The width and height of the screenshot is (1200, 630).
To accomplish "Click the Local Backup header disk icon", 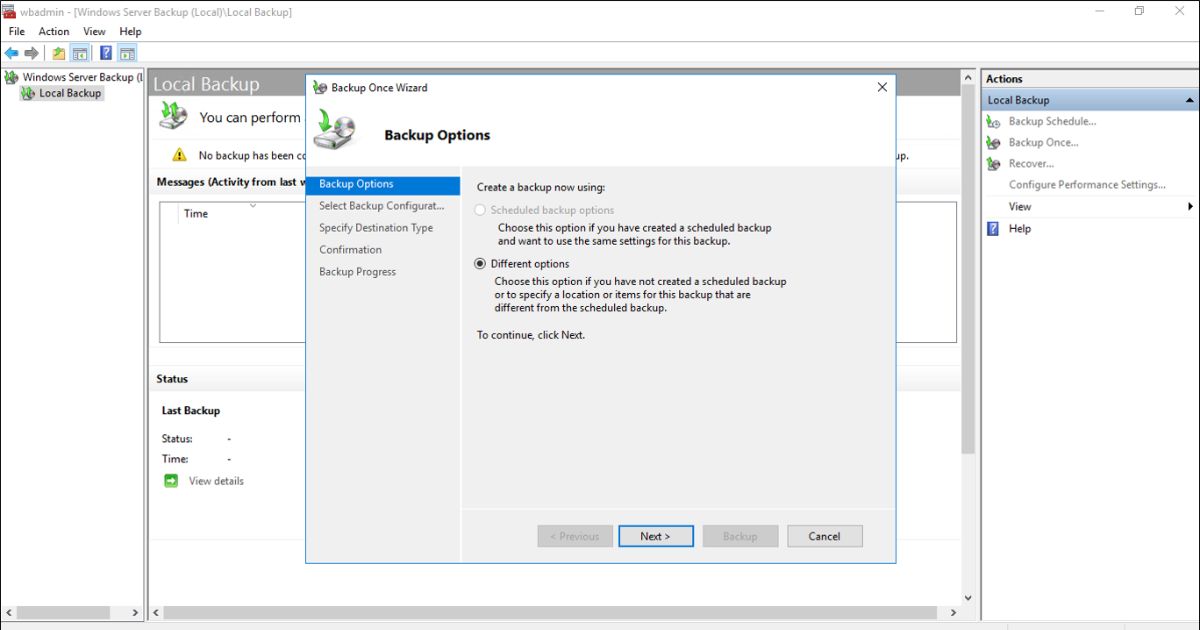I will pos(173,117).
